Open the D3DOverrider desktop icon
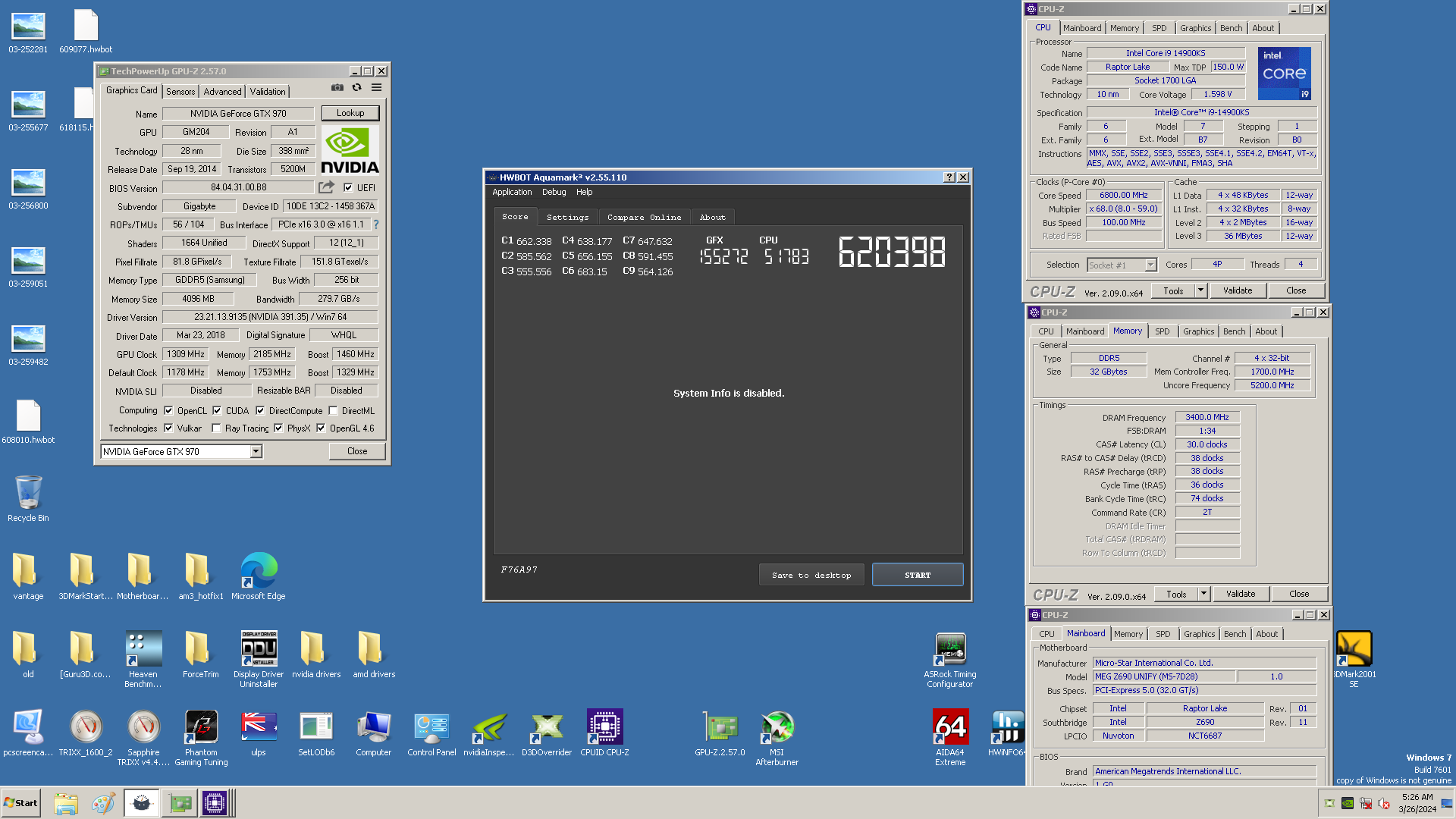 pos(547,733)
